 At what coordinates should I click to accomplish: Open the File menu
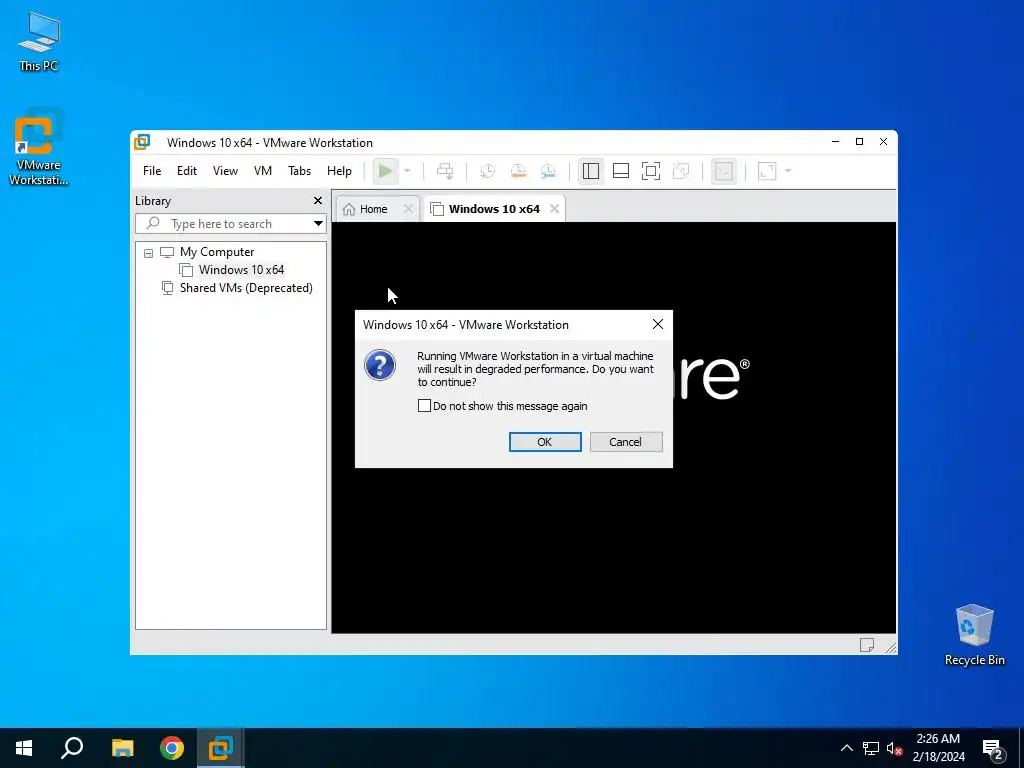click(x=152, y=171)
